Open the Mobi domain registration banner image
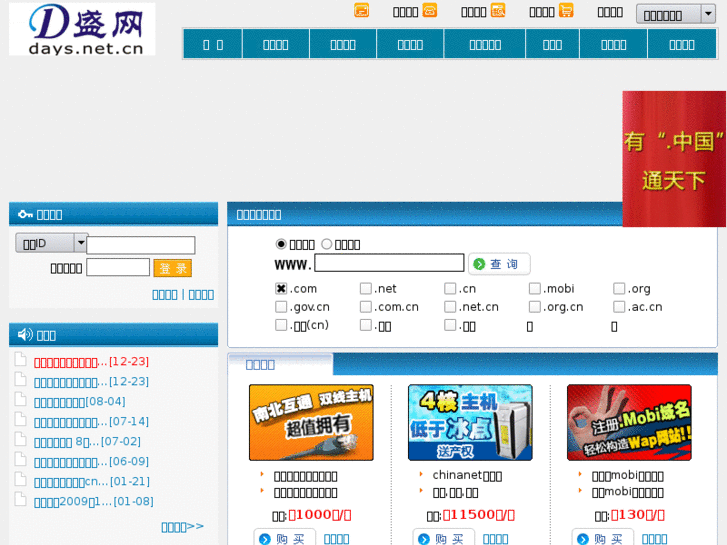Image resolution: width=727 pixels, height=545 pixels. tap(628, 422)
